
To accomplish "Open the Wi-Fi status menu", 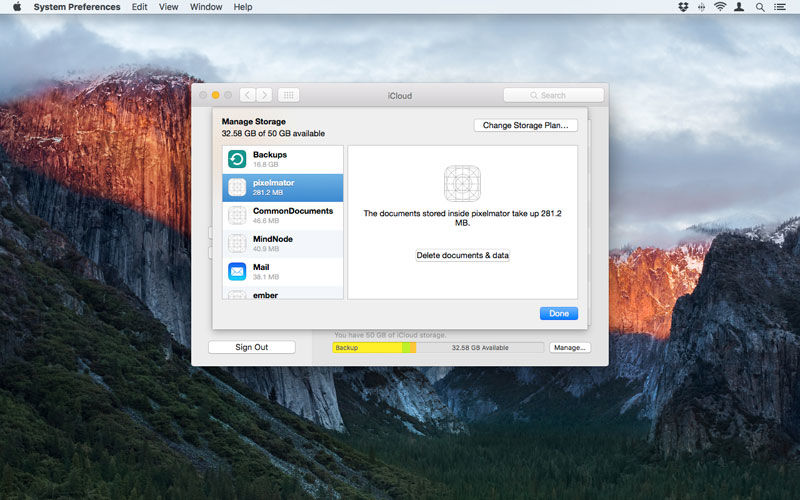I will coord(720,7).
